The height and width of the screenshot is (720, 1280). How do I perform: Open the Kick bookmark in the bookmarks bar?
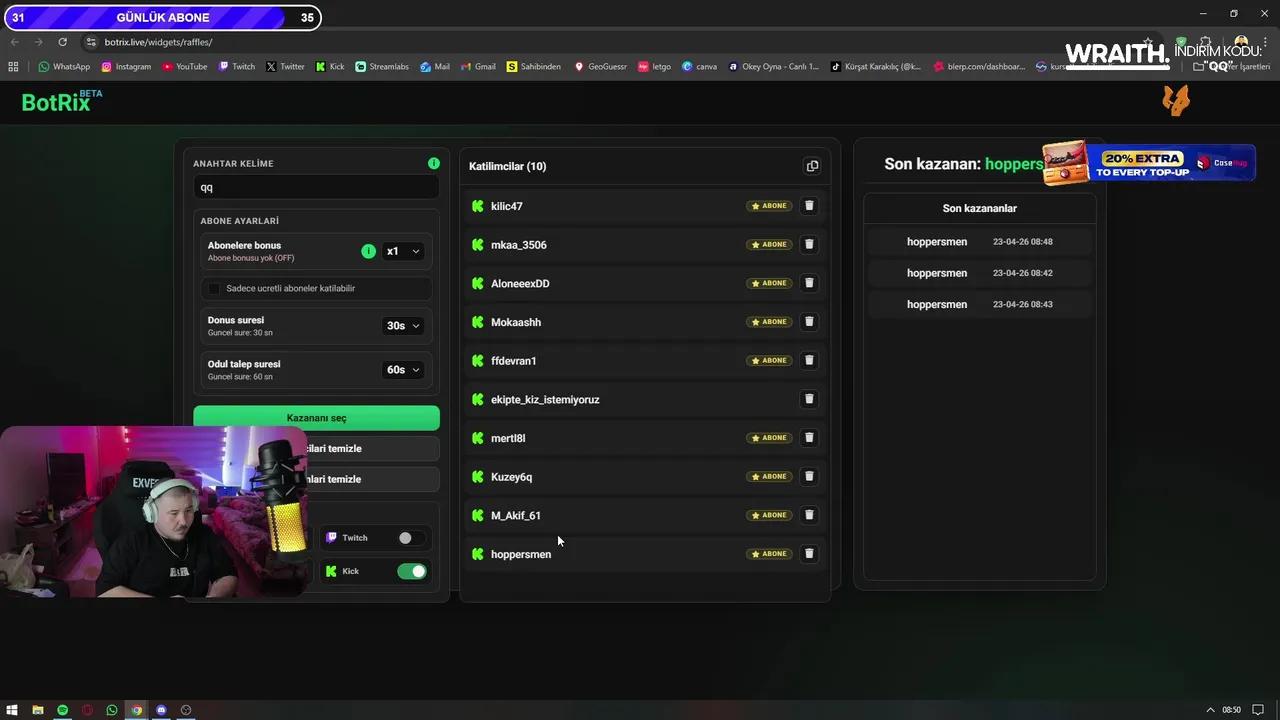pos(330,66)
